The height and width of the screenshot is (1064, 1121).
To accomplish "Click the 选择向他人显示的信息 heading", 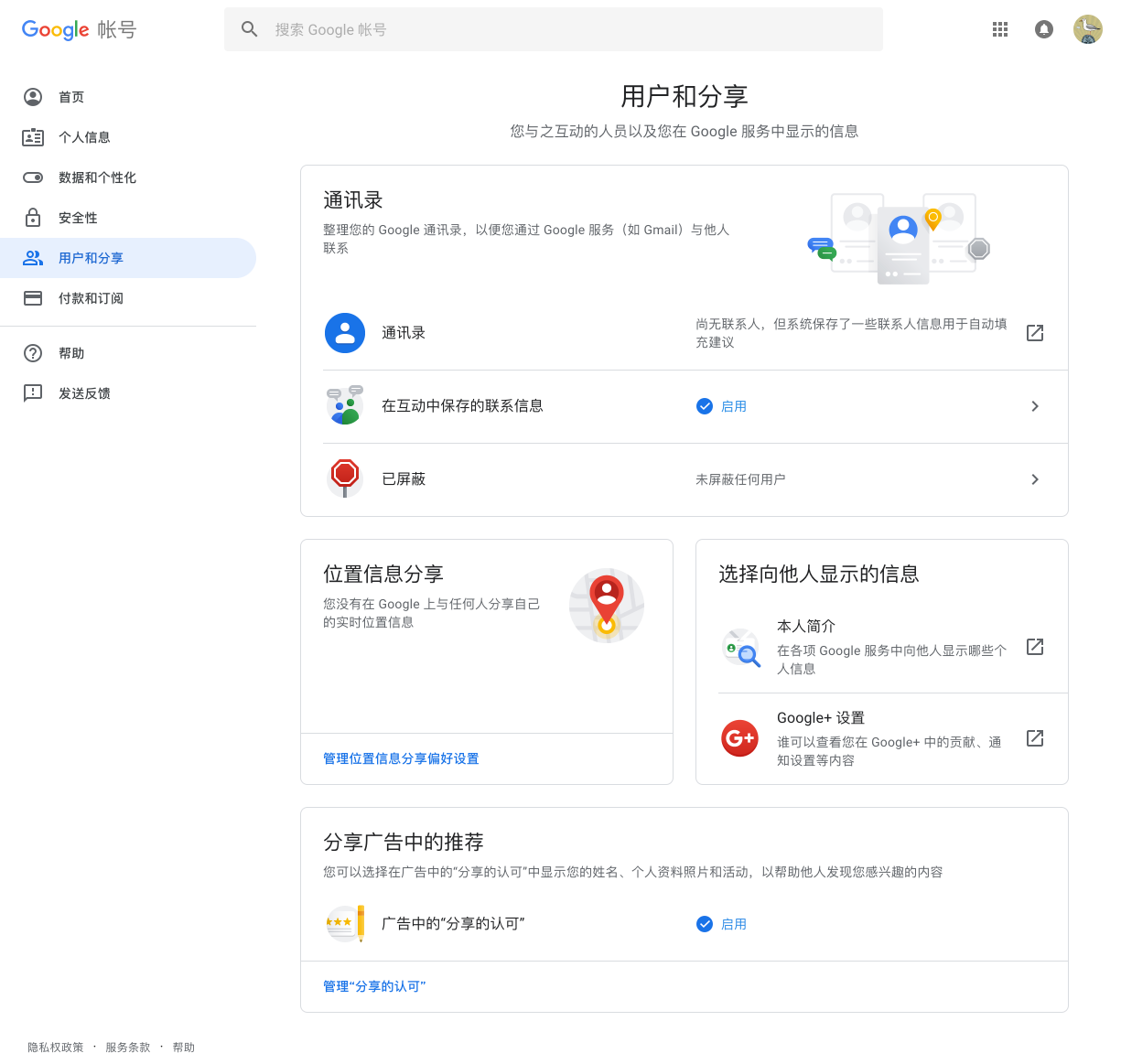I will 819,574.
